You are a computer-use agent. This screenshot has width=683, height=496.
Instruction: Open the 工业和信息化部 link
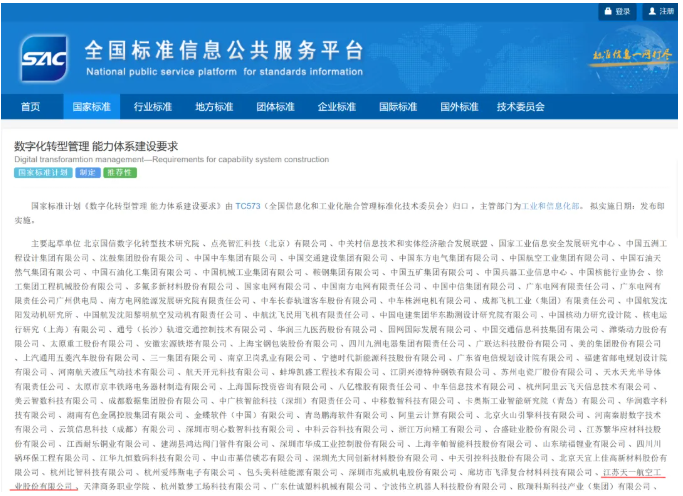pos(551,206)
